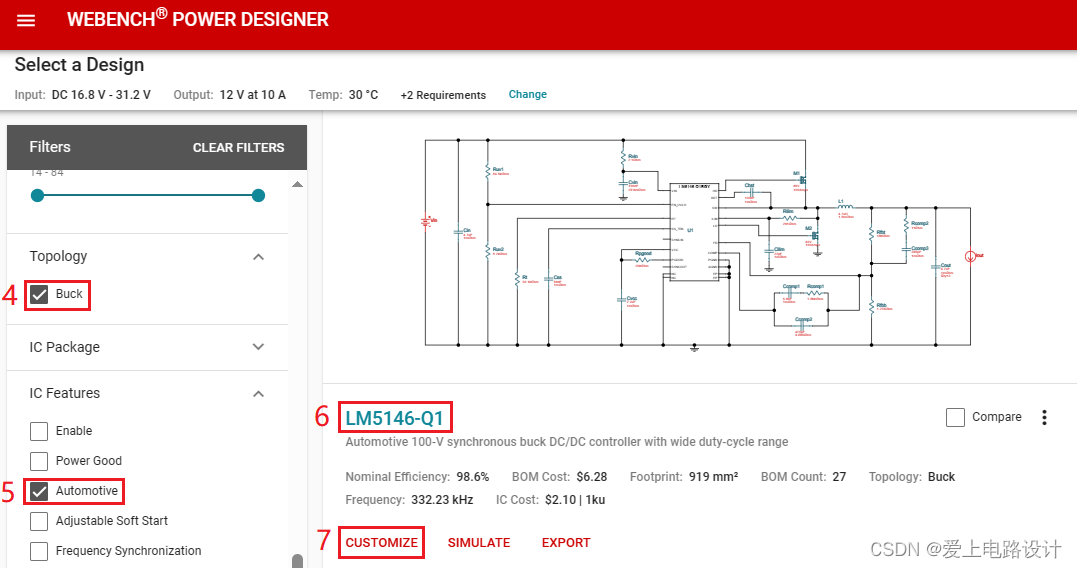This screenshot has width=1077, height=568.
Task: Tick the Compare checkbox for LM5146-Q1
Action: coord(955,417)
